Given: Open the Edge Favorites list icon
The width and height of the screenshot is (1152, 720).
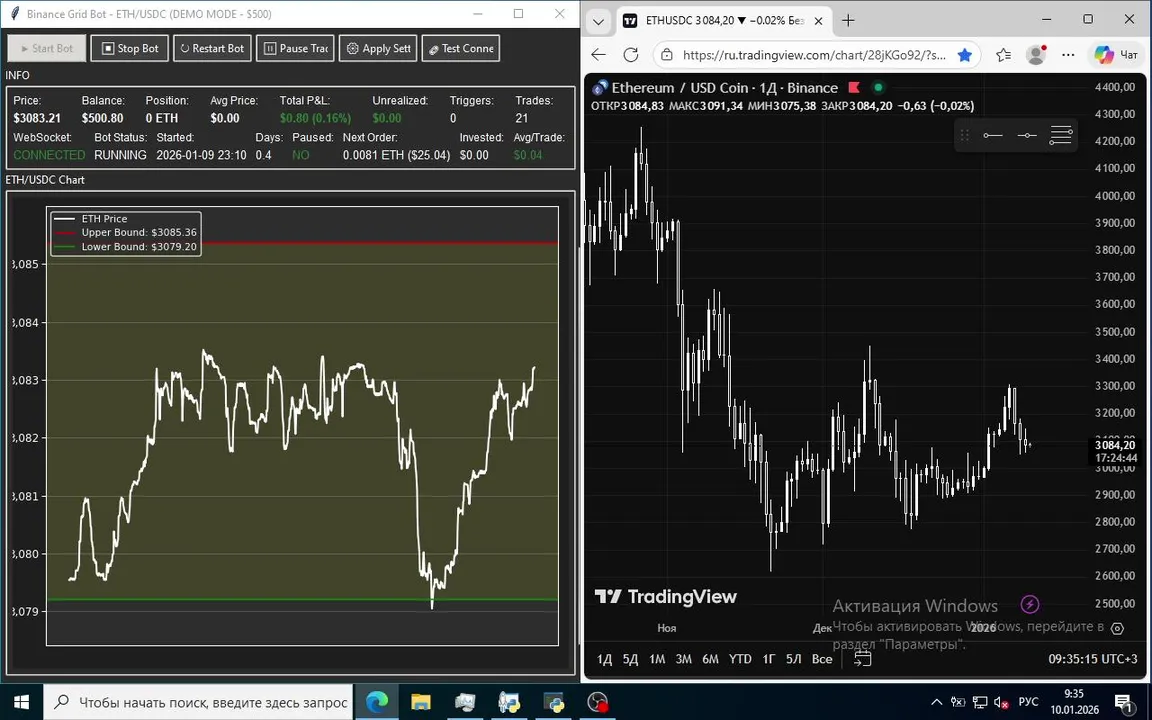Looking at the screenshot, I should point(1004,55).
